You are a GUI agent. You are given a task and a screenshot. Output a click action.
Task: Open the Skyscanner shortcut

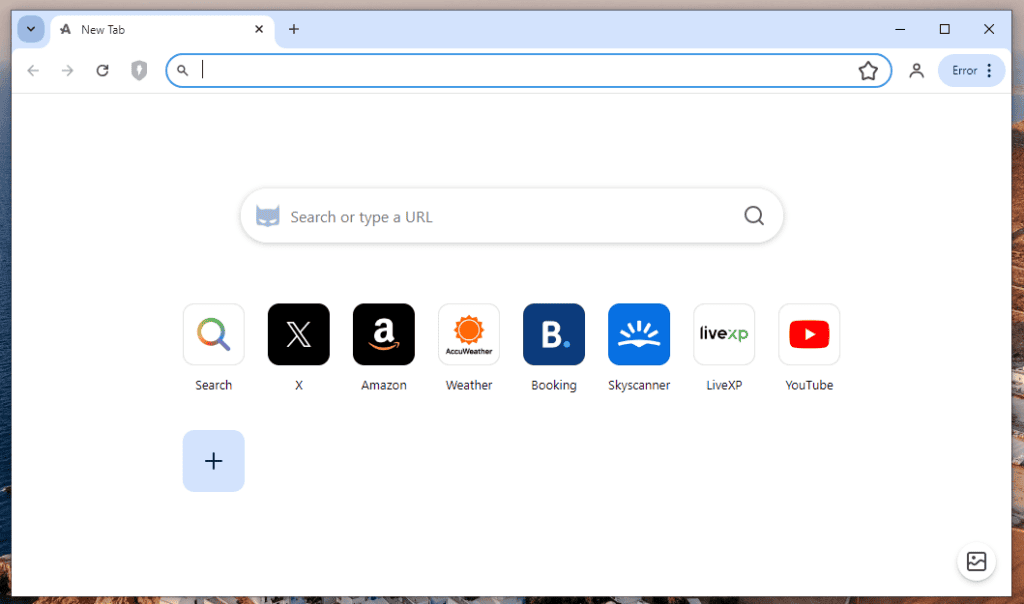pos(638,334)
